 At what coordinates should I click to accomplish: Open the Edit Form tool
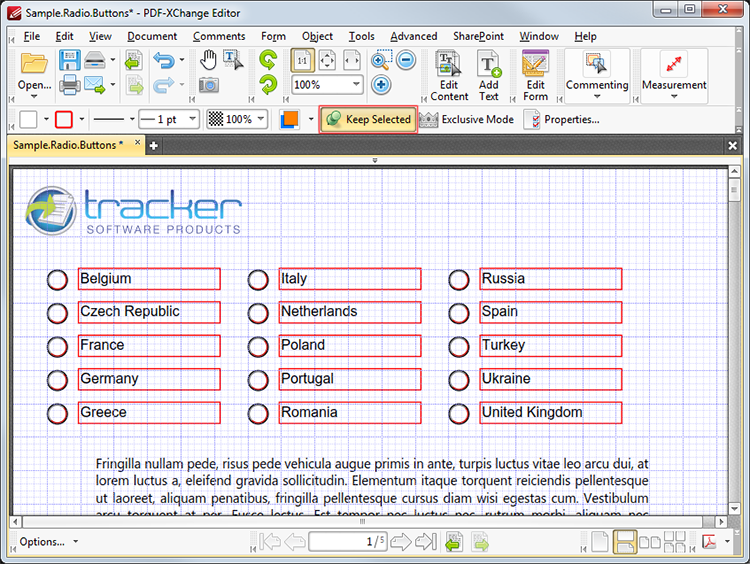(x=535, y=76)
